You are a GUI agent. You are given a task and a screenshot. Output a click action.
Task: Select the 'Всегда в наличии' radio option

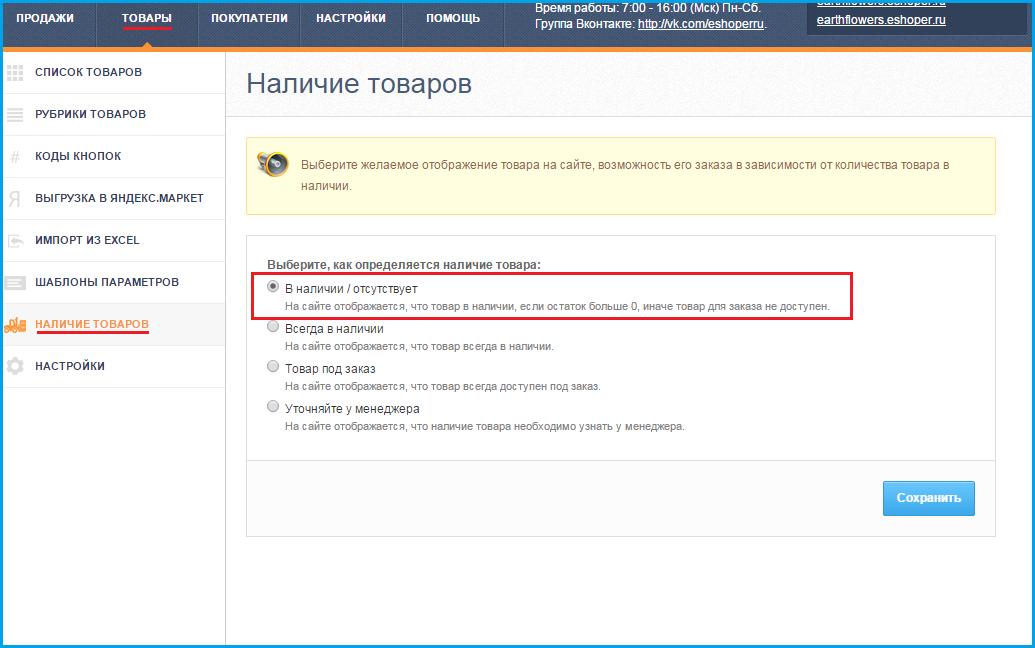[x=273, y=327]
